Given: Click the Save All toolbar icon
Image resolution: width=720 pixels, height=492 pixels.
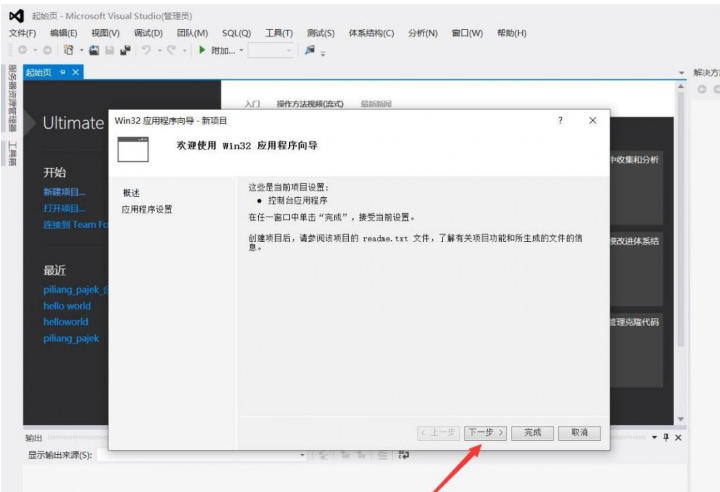Looking at the screenshot, I should pyautogui.click(x=124, y=50).
